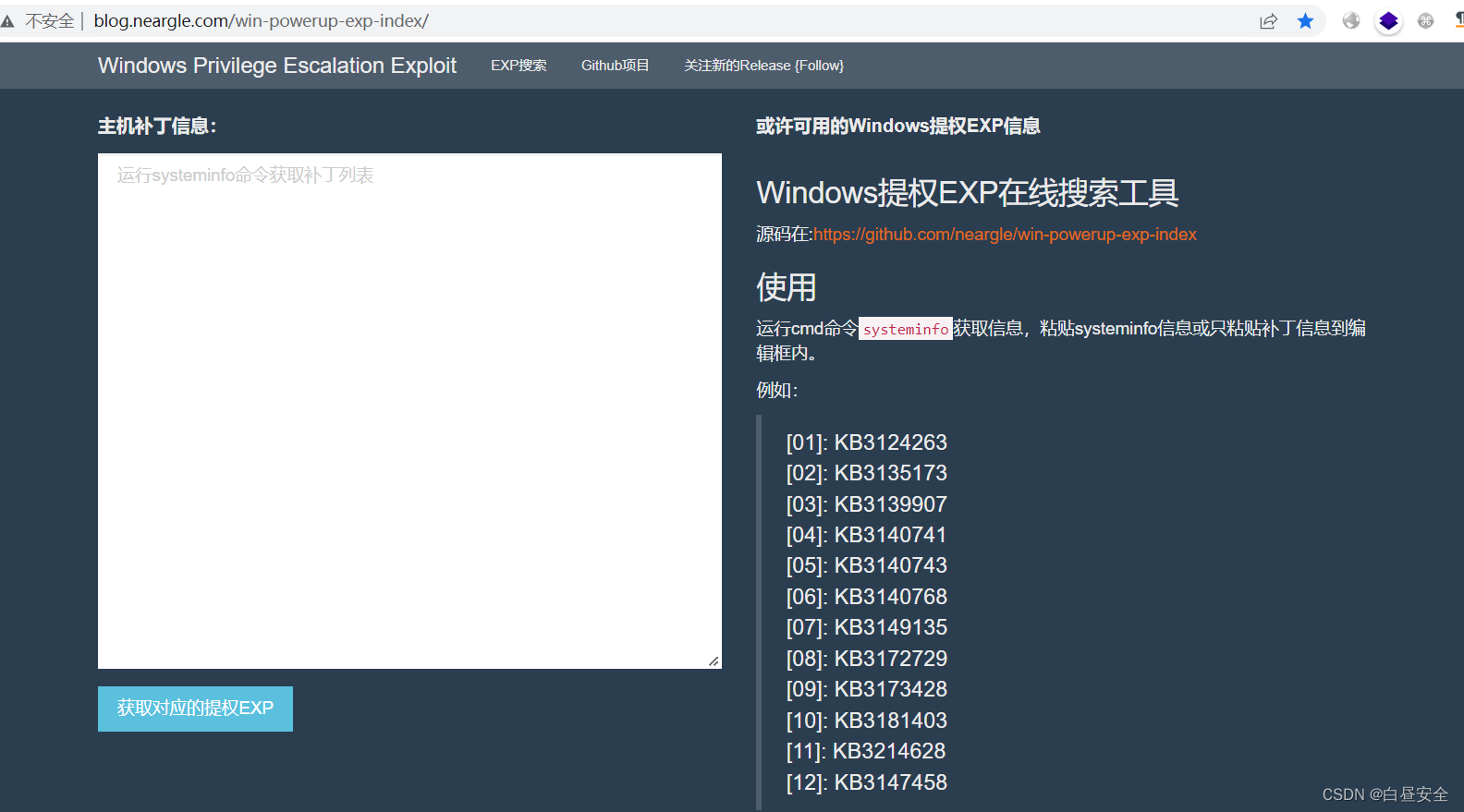Open the 关注新的Release {Follow} navigation item
This screenshot has height=812, width=1464.
point(763,66)
